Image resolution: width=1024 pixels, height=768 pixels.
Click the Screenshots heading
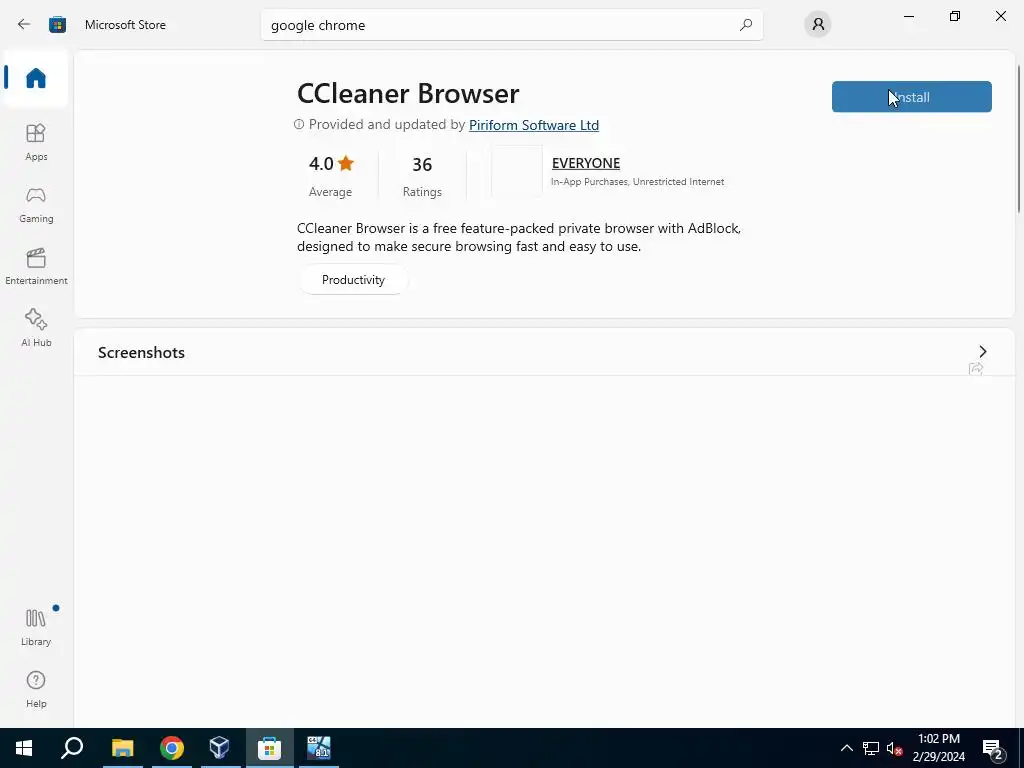141,353
